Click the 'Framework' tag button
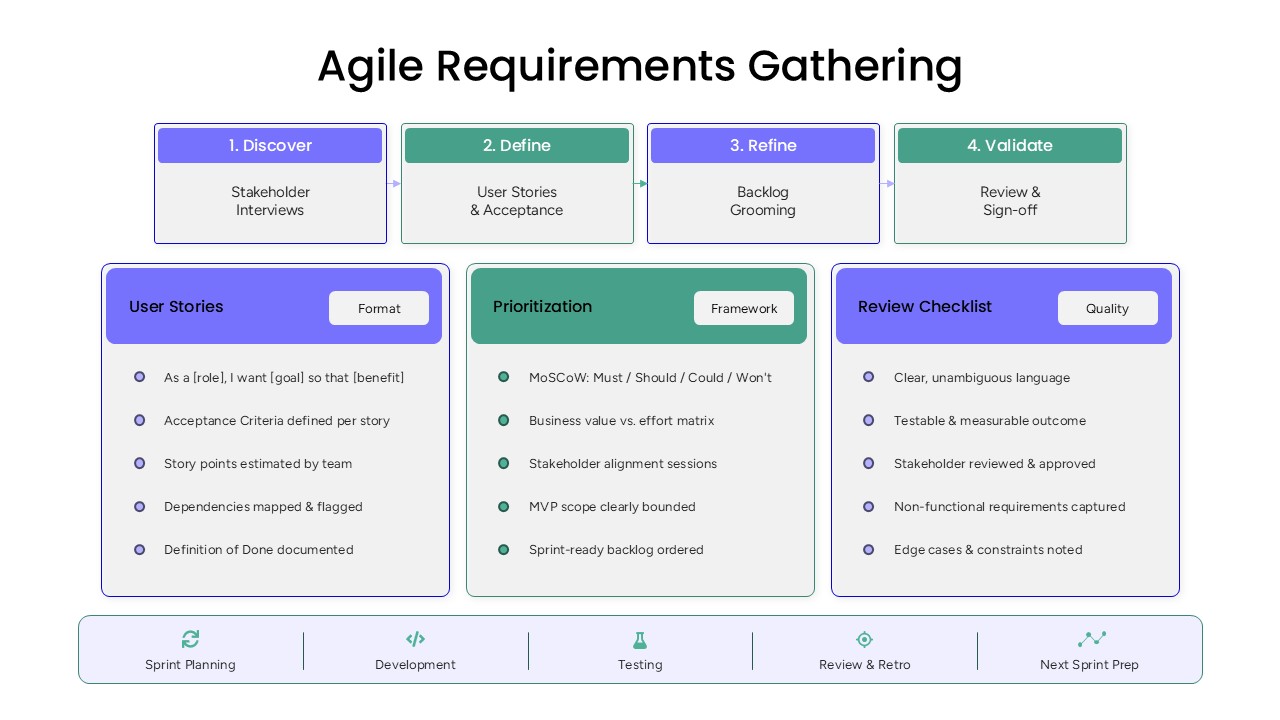1280x720 pixels. tap(744, 308)
